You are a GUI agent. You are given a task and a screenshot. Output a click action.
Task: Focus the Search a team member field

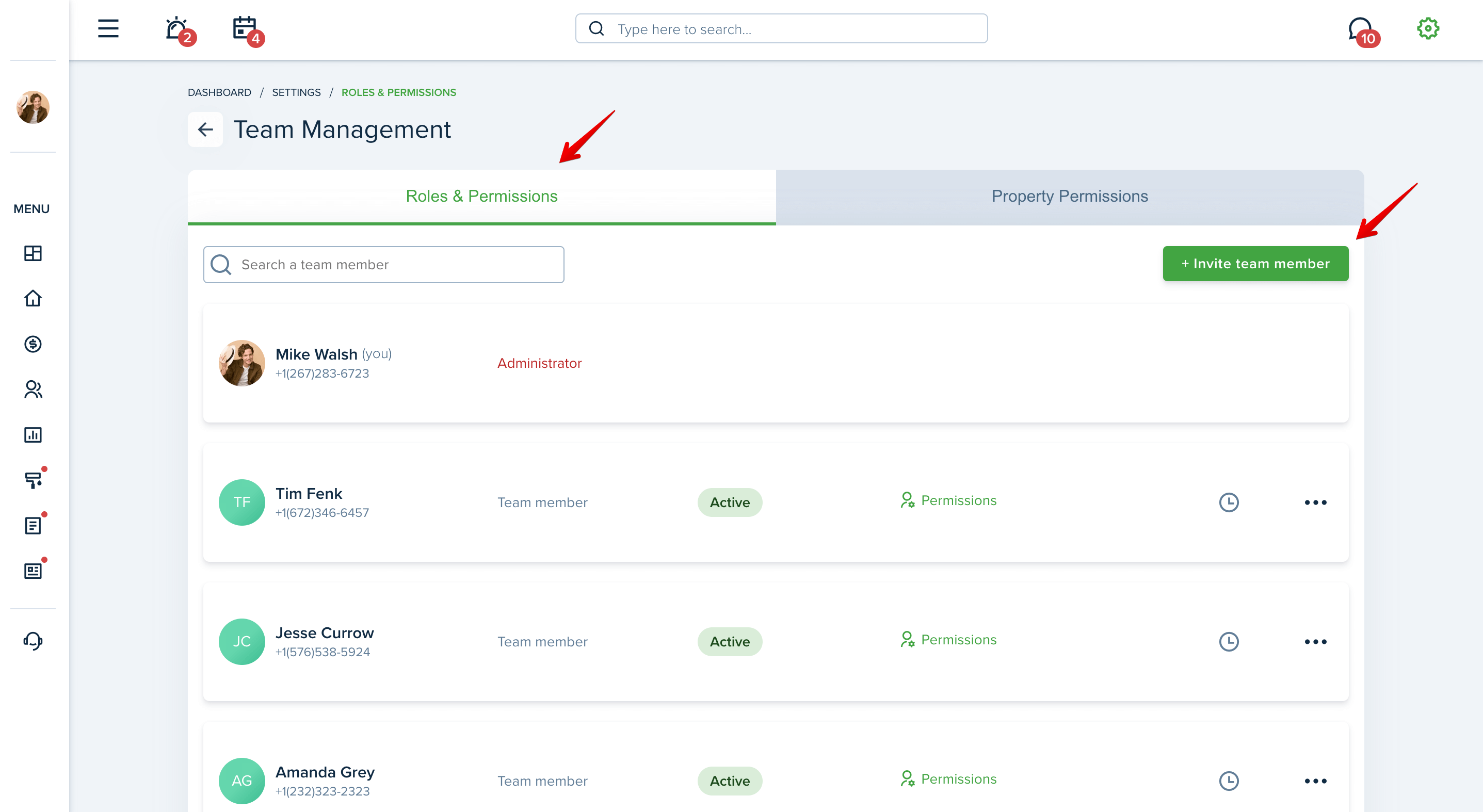383,265
